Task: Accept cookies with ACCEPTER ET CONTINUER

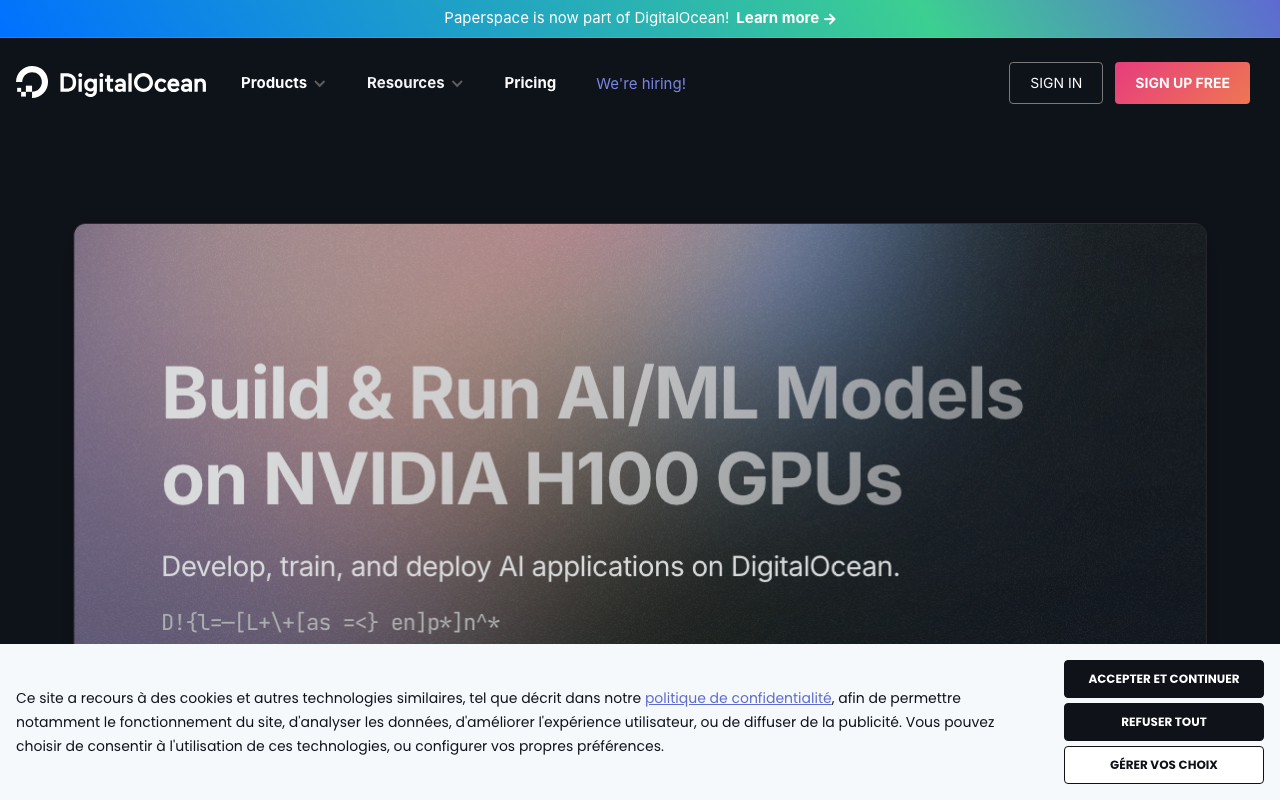Action: click(1164, 679)
